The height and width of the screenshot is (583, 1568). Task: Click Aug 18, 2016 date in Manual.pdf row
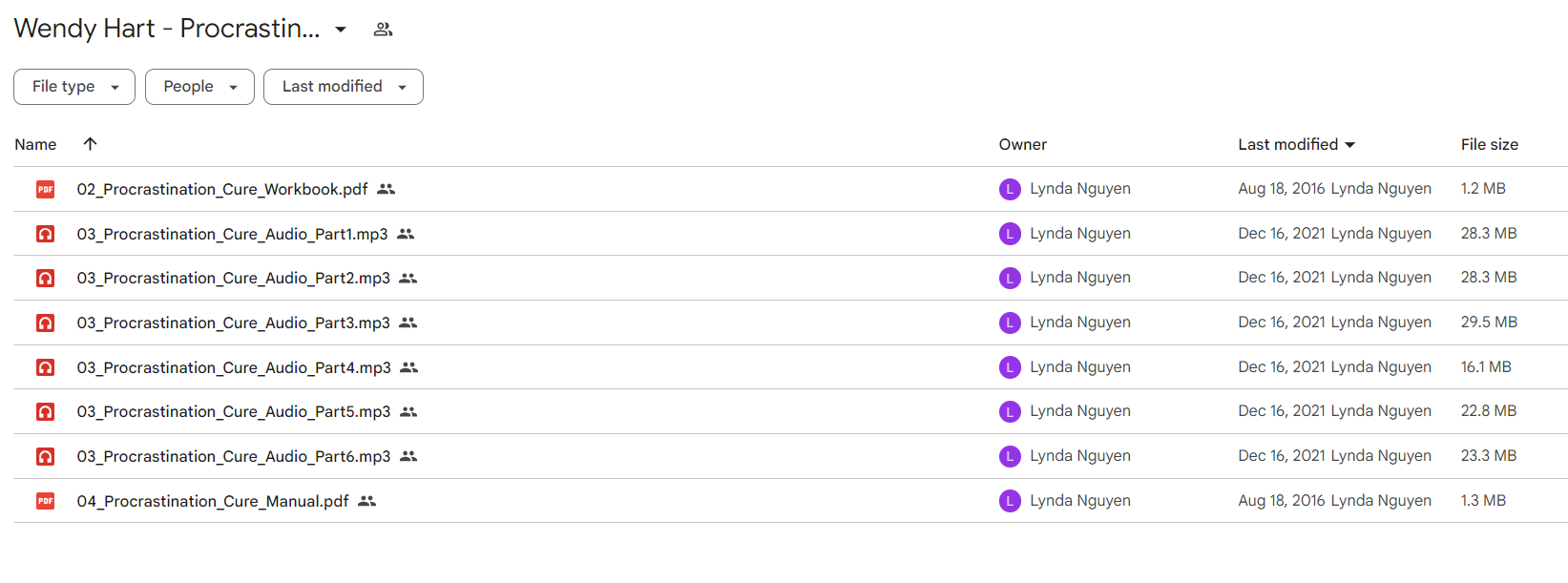1282,501
